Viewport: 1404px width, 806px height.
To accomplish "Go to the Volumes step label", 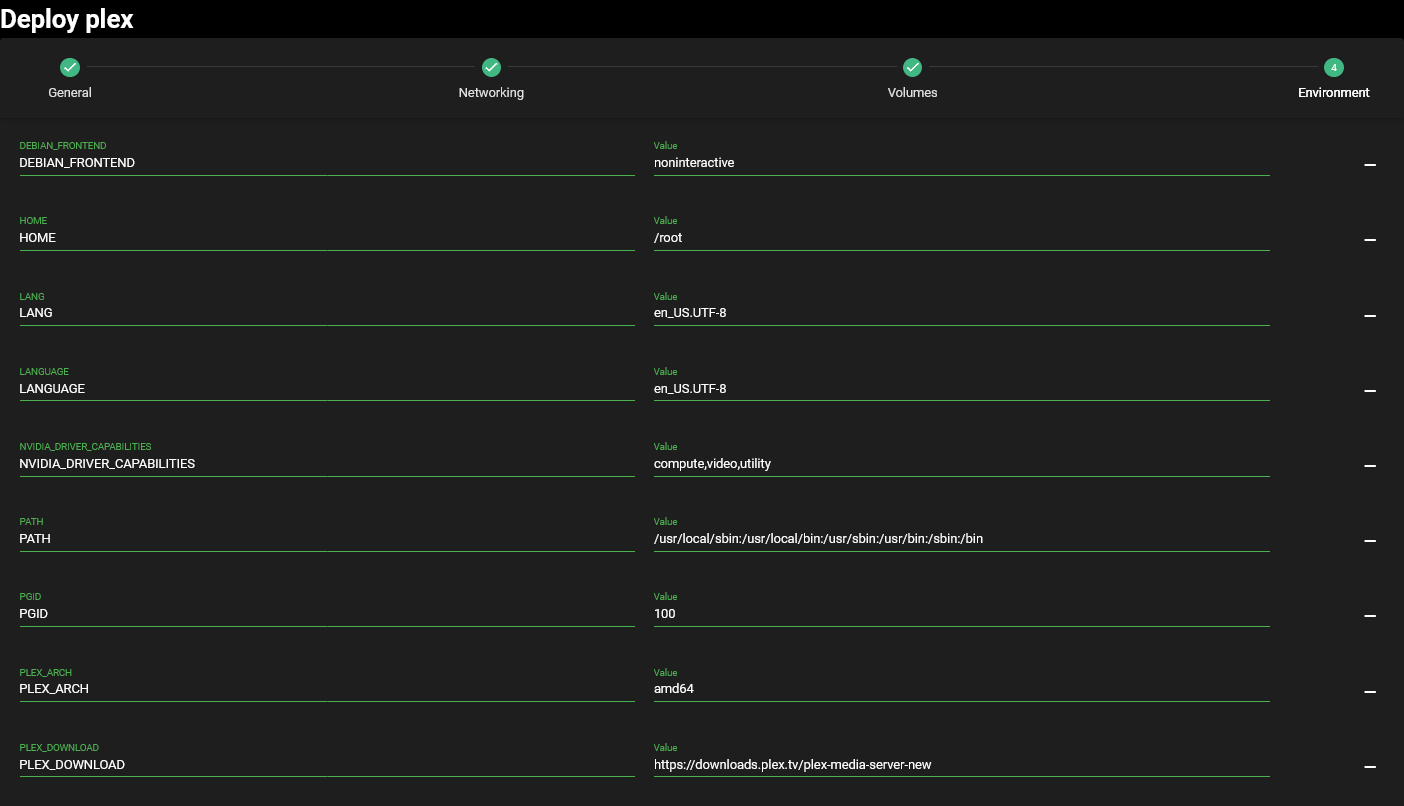I will 912,93.
